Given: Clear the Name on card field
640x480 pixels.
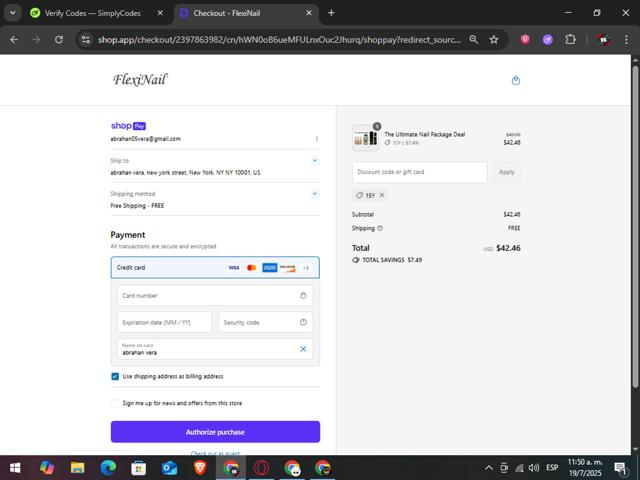Looking at the screenshot, I should pyautogui.click(x=303, y=349).
